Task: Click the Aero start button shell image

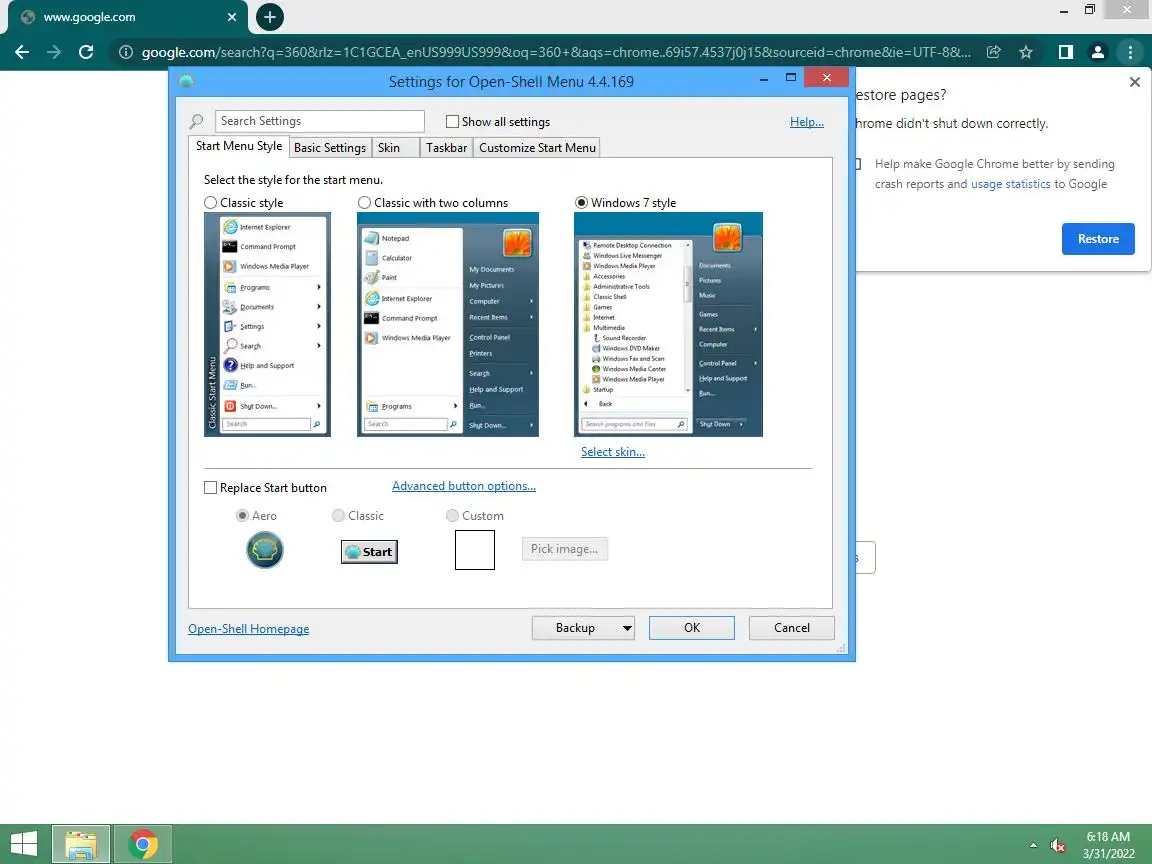Action: click(x=264, y=550)
